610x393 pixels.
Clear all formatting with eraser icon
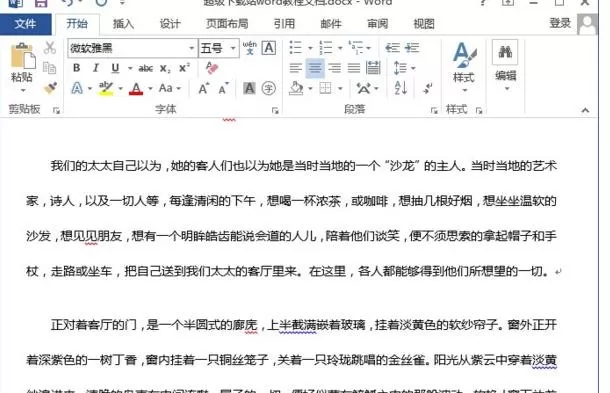coord(212,68)
